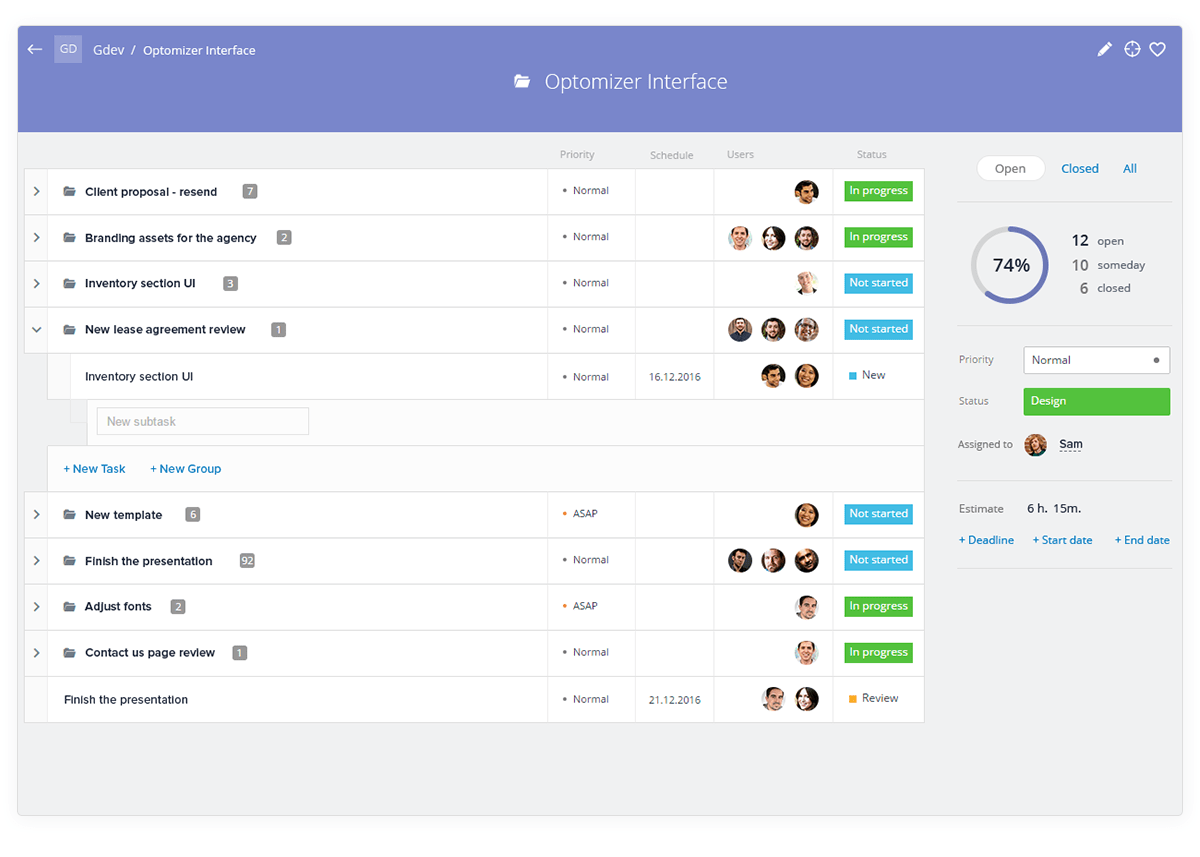1200x857 pixels.
Task: Click Sam's avatar next to Assigned to
Action: coord(1036,445)
